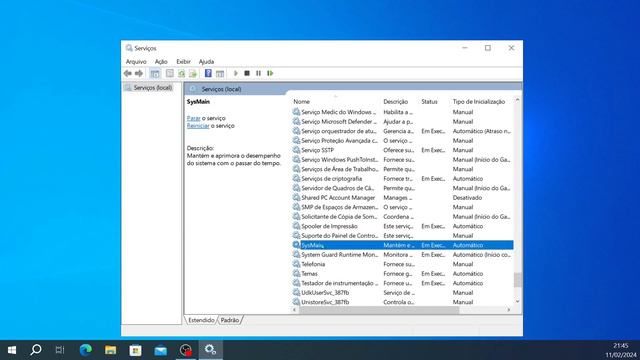Screen dimensions: 640x360
Task: Go forward with the toolbar Forward arrow
Action: [139, 73]
